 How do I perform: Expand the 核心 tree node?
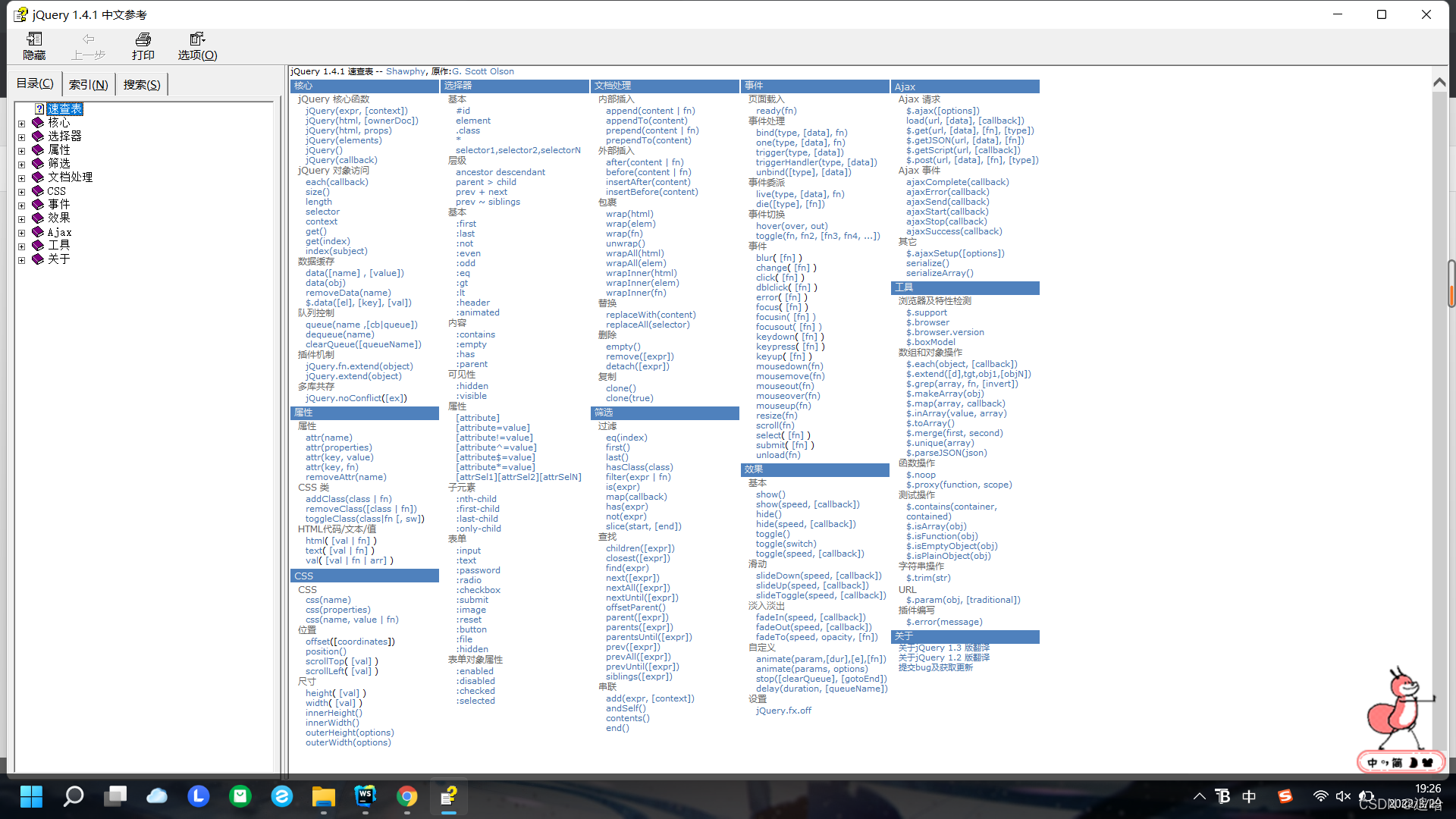tap(21, 124)
